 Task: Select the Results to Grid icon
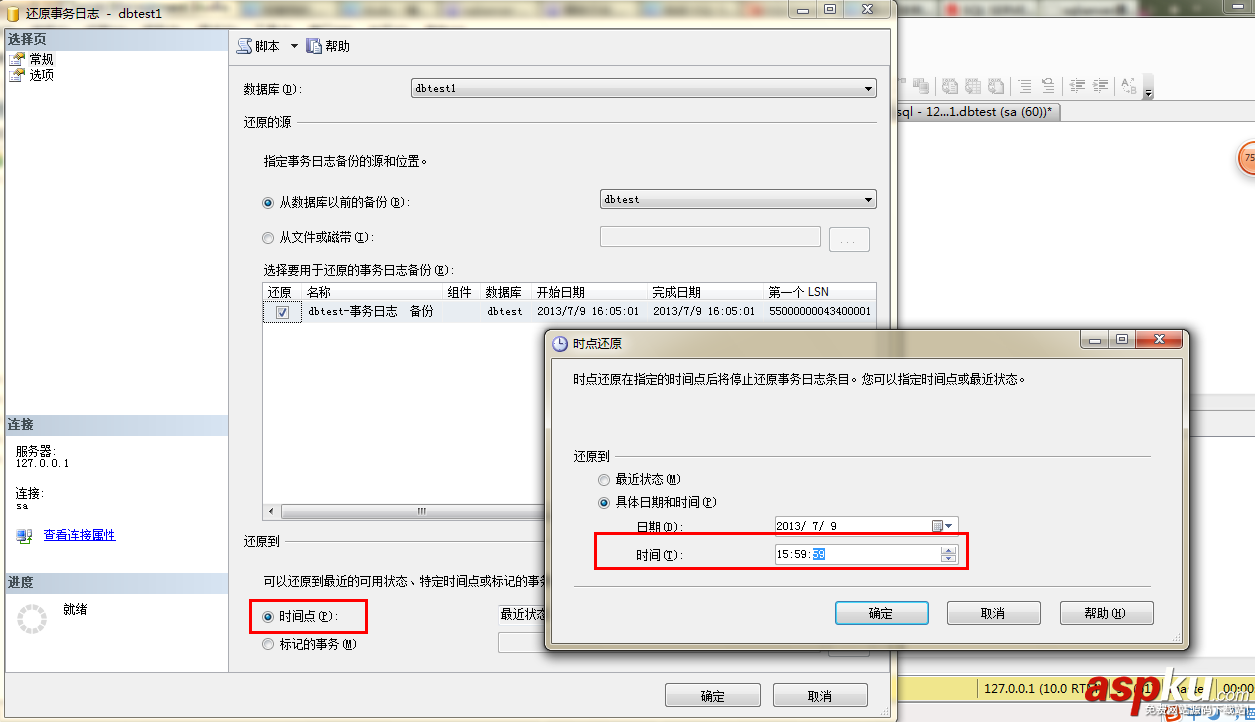tap(972, 85)
